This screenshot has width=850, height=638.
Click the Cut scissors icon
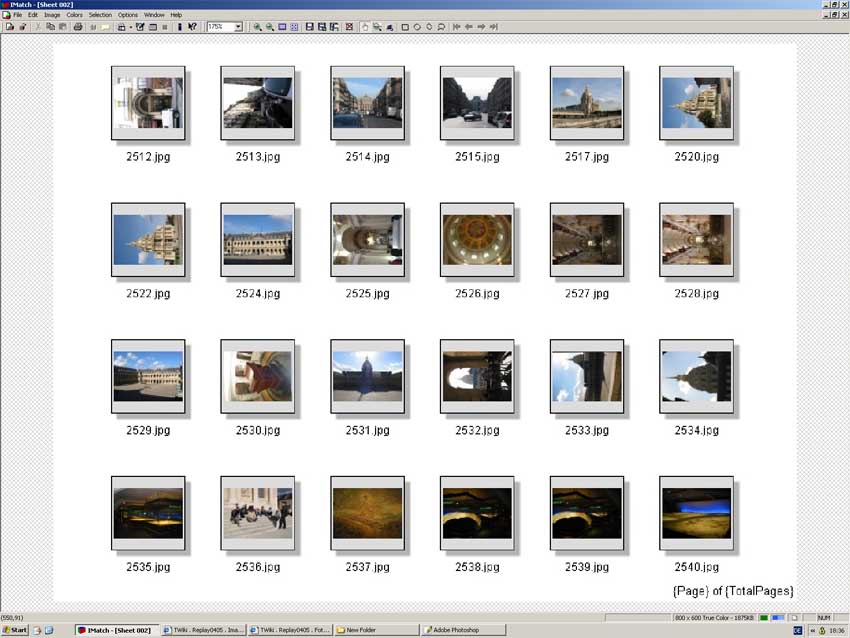38,27
